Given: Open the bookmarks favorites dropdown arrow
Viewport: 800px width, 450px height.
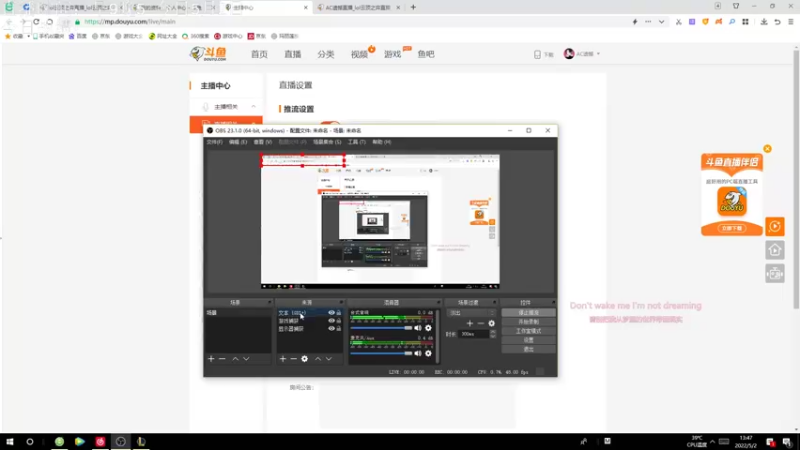Looking at the screenshot, I should point(29,36).
